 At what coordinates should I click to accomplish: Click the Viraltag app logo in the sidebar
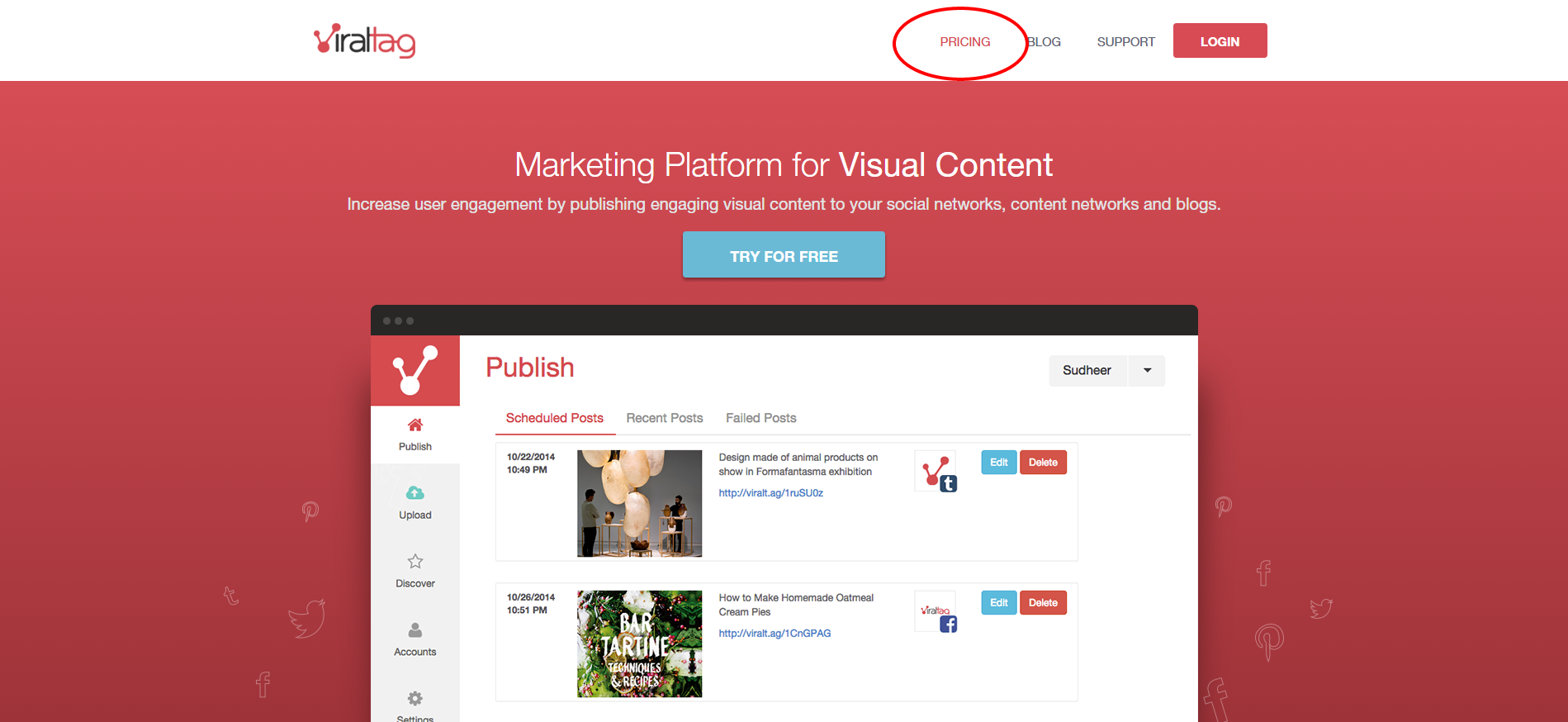(x=415, y=370)
